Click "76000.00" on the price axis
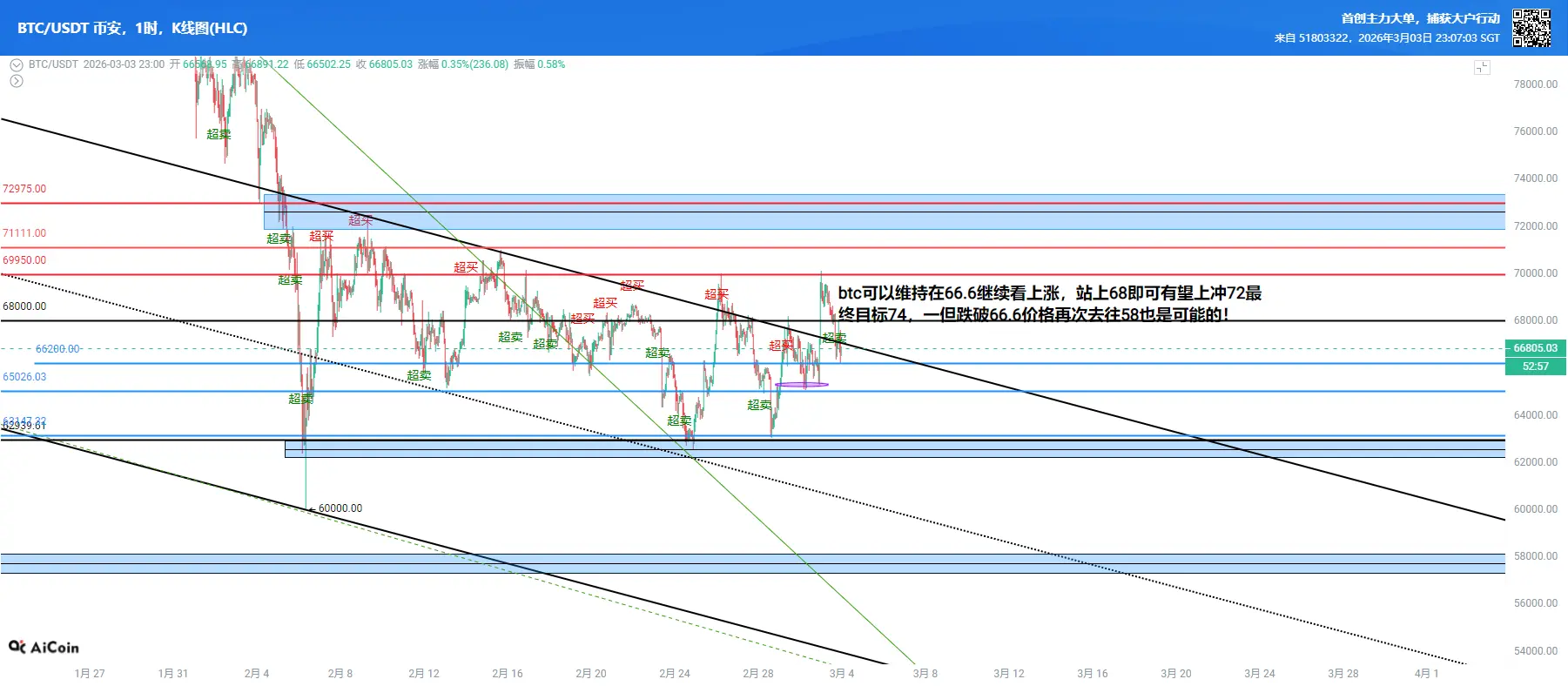The width and height of the screenshot is (1568, 686). tap(1536, 131)
